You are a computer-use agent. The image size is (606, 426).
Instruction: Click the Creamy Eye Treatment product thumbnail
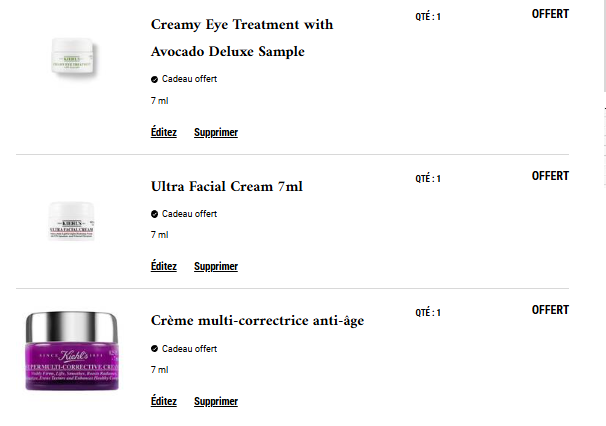click(x=73, y=57)
